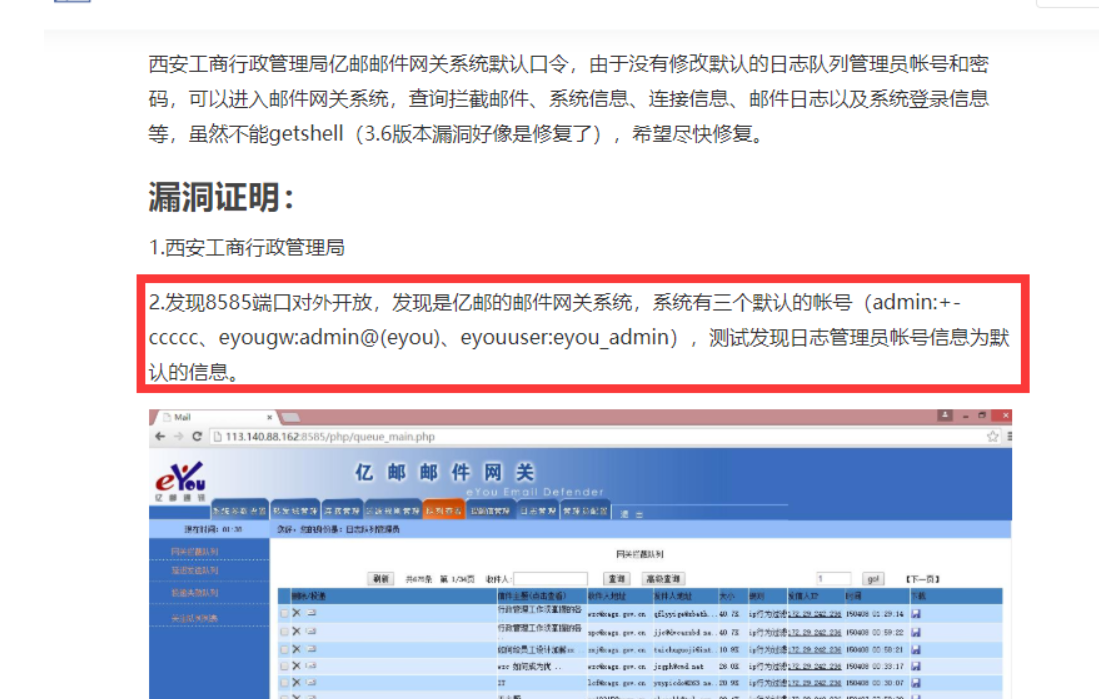The width and height of the screenshot is (1099, 699).
Task: Deliver the mail received at 00:30:07
Action: pyautogui.click(x=311, y=681)
